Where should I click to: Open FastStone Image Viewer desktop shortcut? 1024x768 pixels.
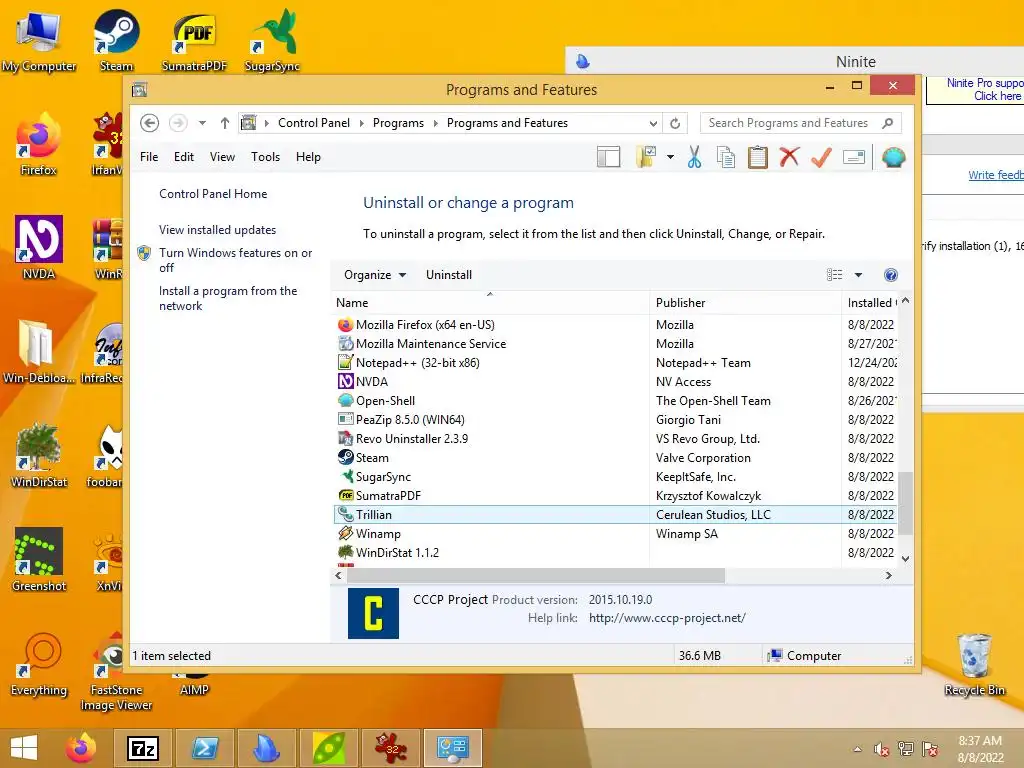click(116, 671)
